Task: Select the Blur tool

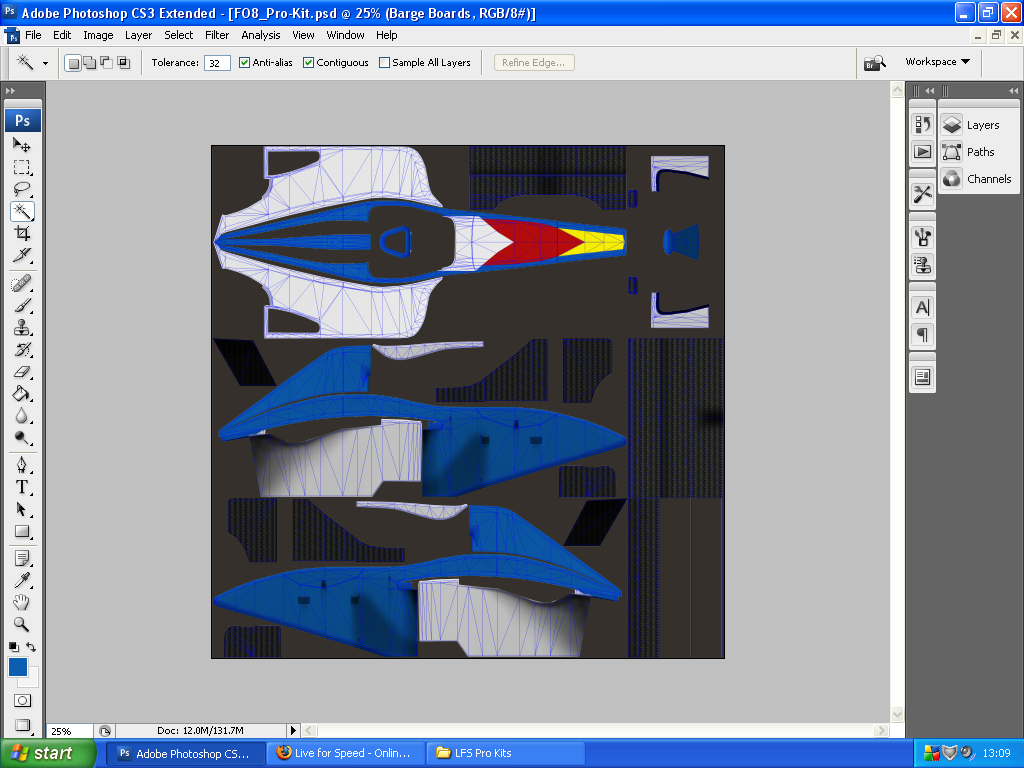Action: pyautogui.click(x=22, y=416)
